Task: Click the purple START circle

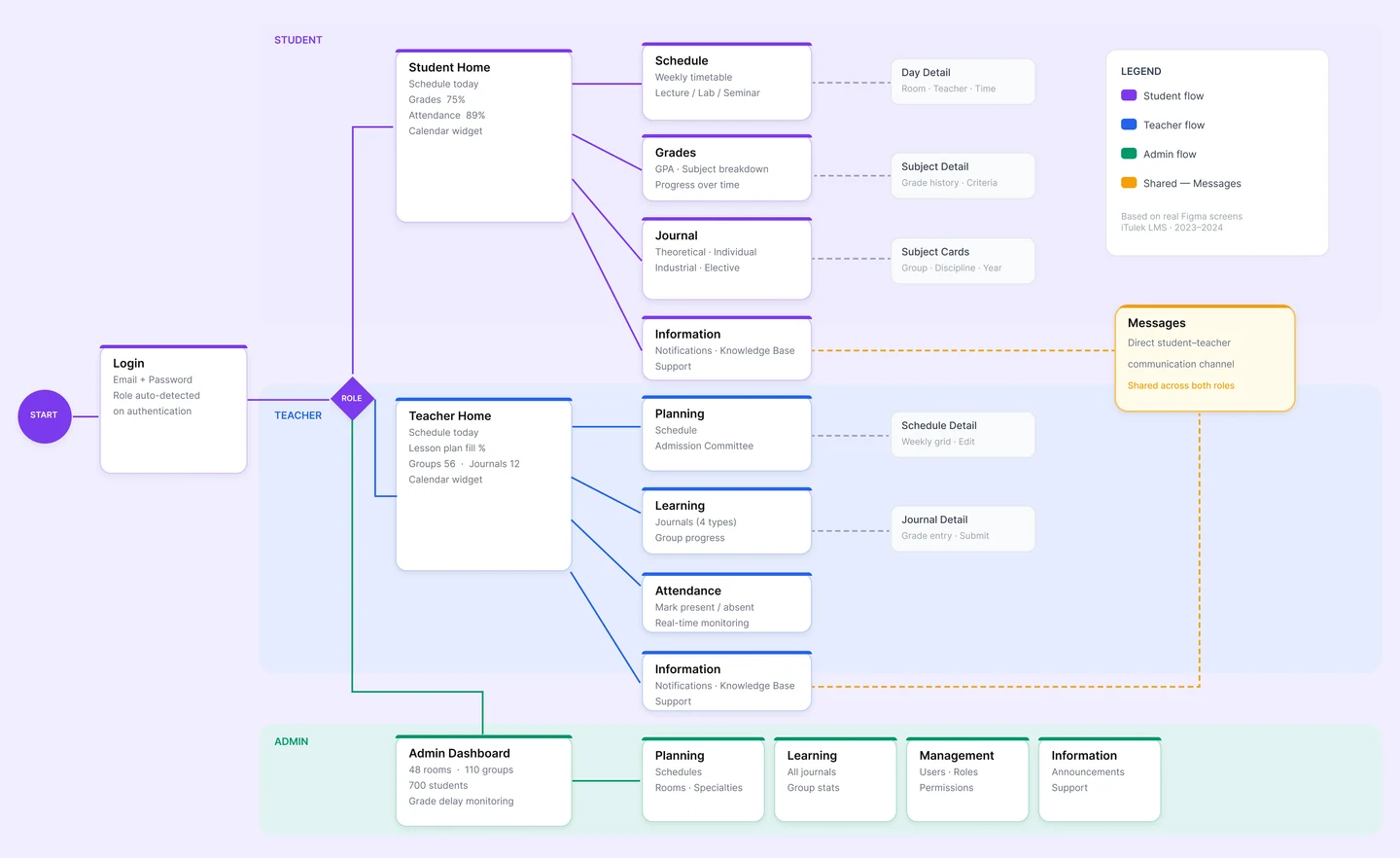Action: point(45,416)
